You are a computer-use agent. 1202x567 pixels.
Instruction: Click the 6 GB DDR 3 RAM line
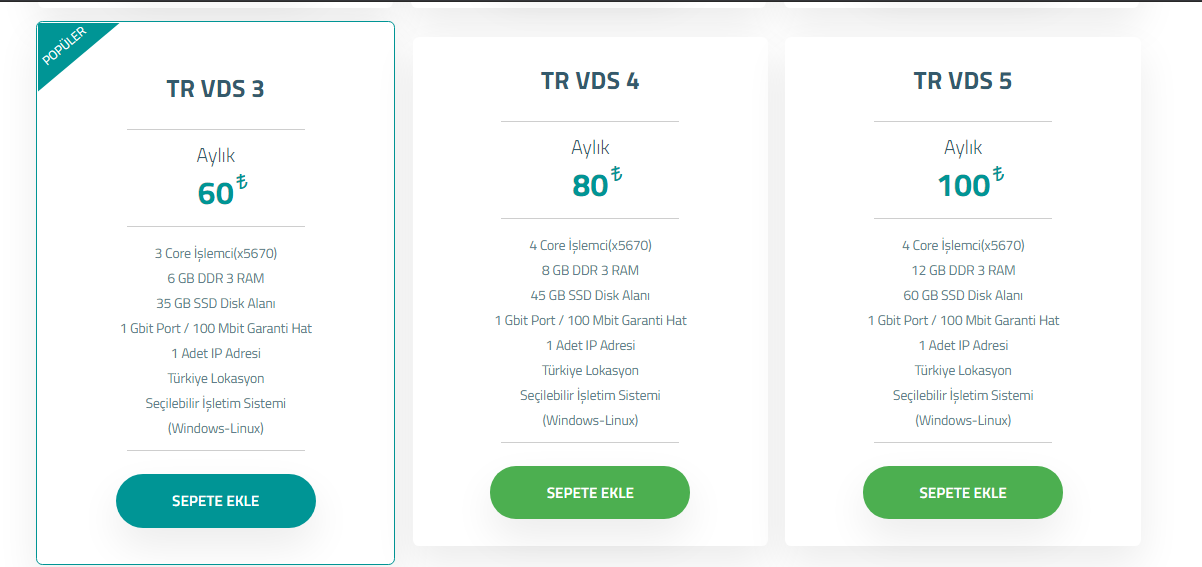click(215, 278)
